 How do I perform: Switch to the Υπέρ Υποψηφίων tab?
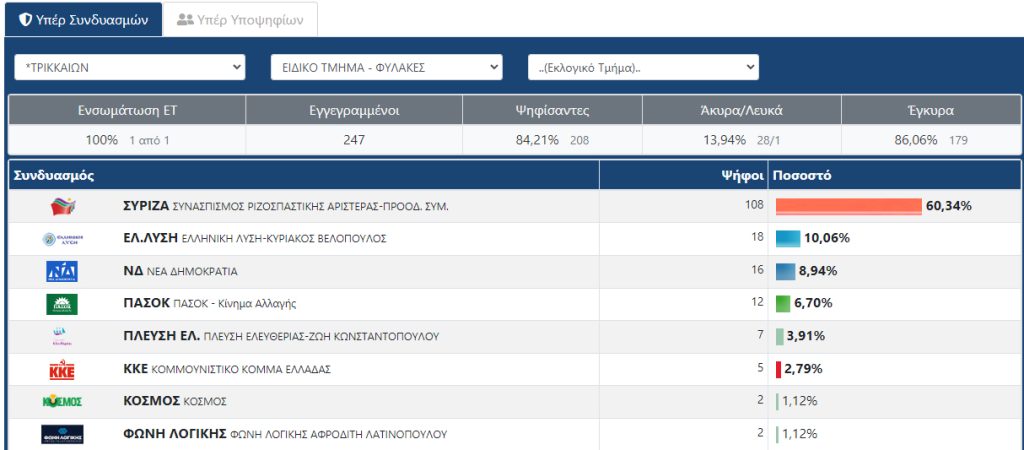click(240, 20)
